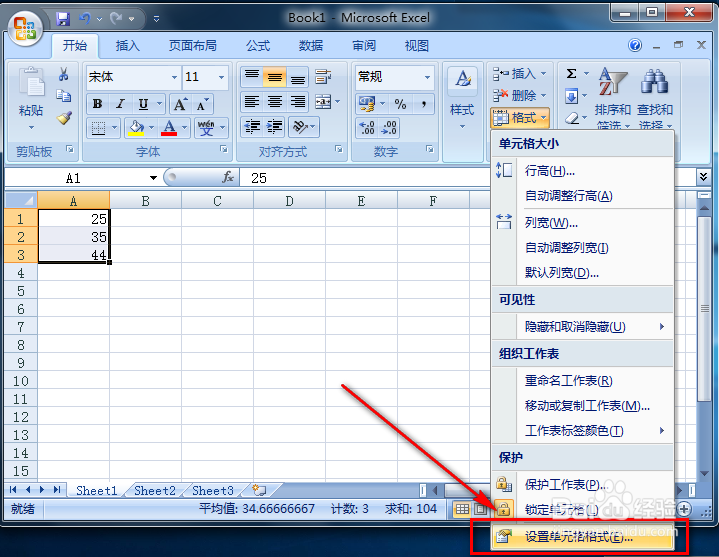Image resolution: width=719 pixels, height=557 pixels.
Task: Toggle underline formatting
Action: coord(144,104)
